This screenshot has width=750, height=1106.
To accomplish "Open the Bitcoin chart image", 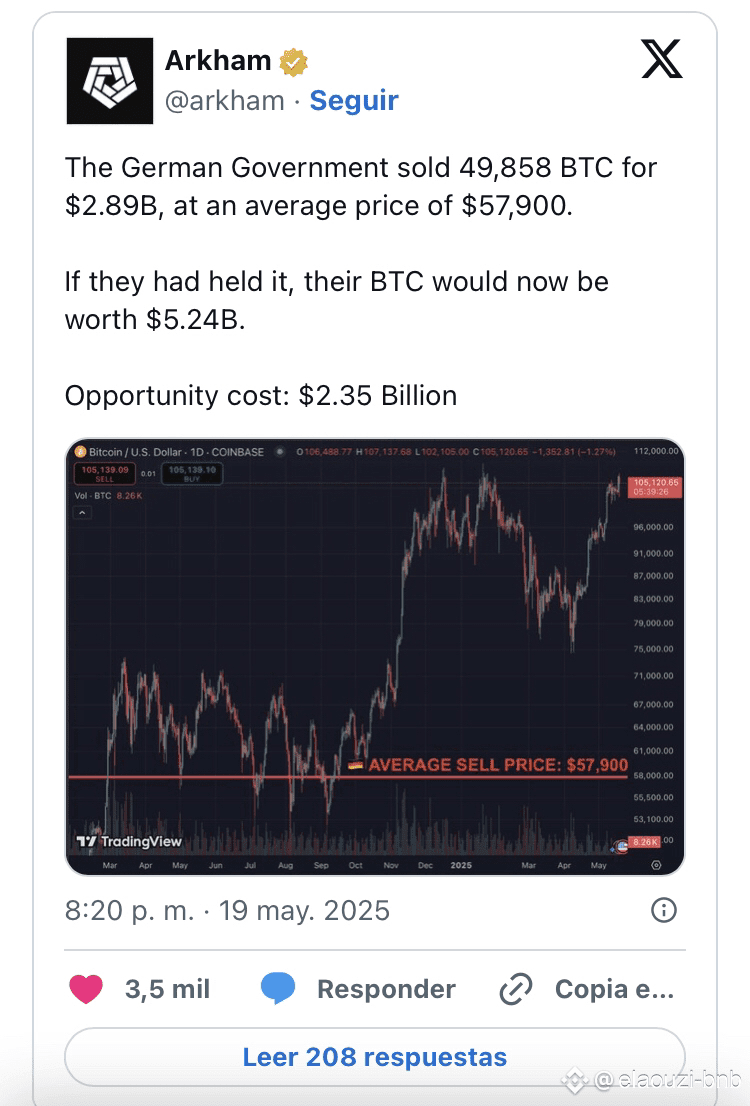I will 375,657.
